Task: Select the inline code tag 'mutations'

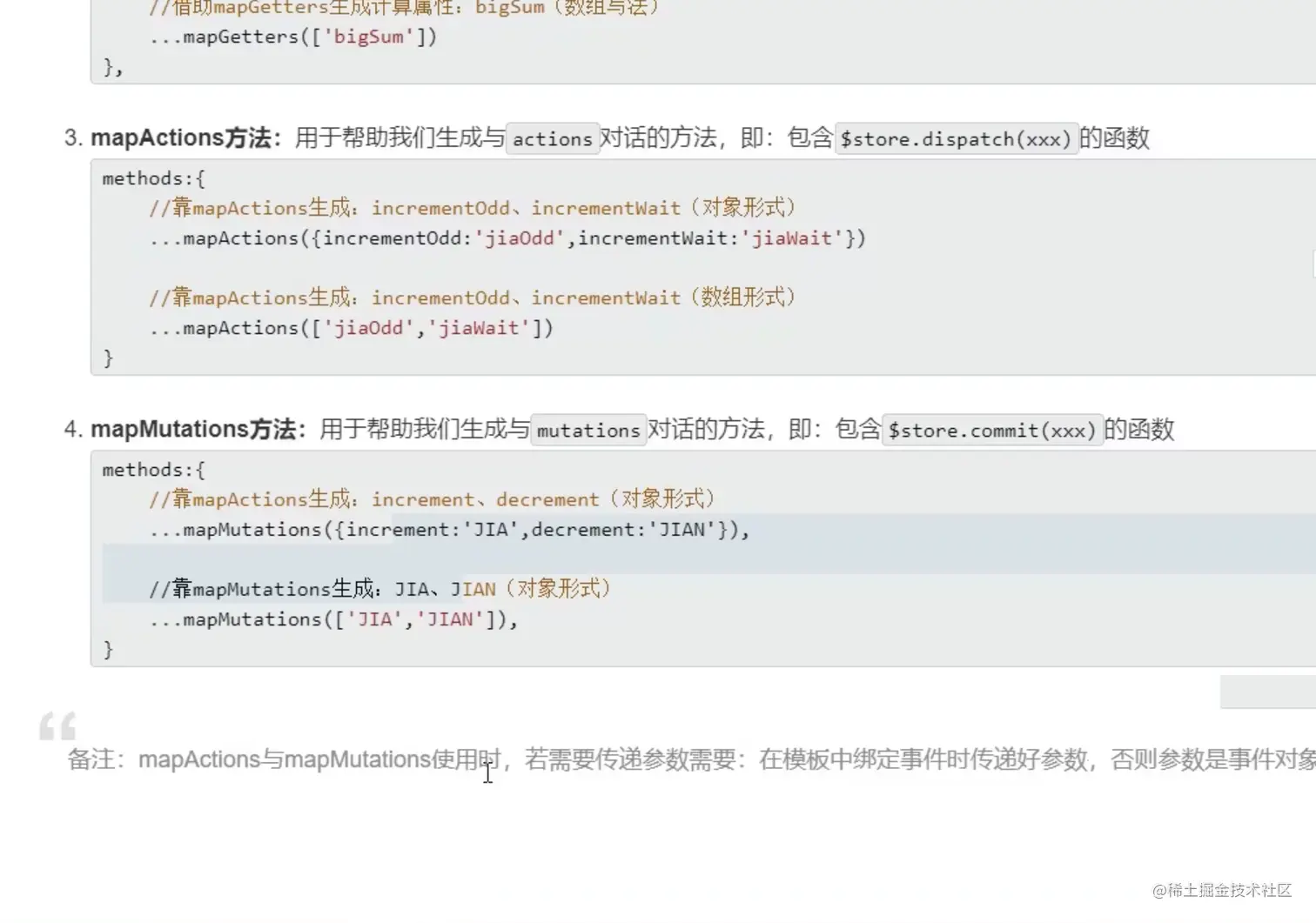Action: (x=588, y=430)
